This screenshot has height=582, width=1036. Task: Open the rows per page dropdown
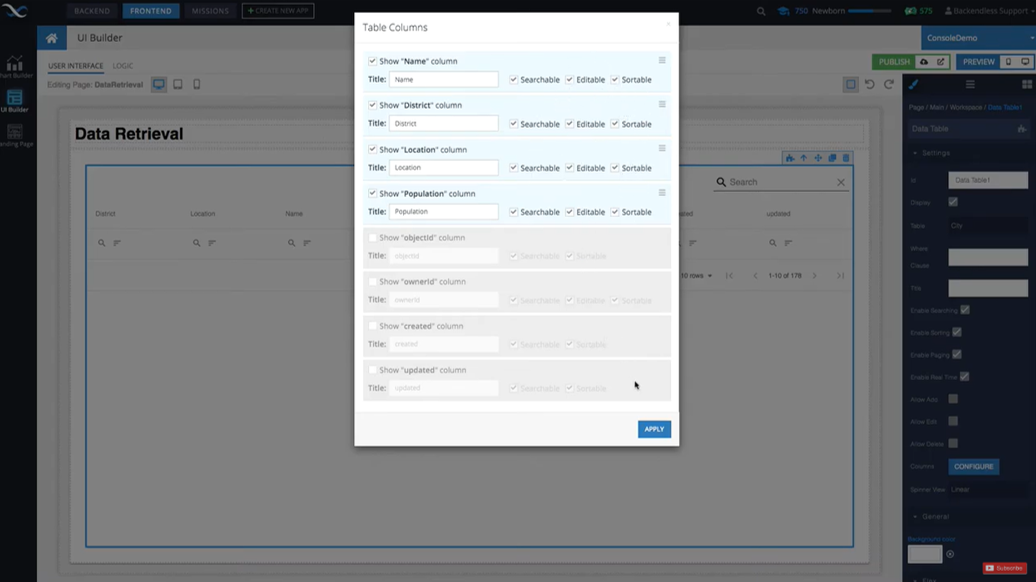tap(697, 276)
